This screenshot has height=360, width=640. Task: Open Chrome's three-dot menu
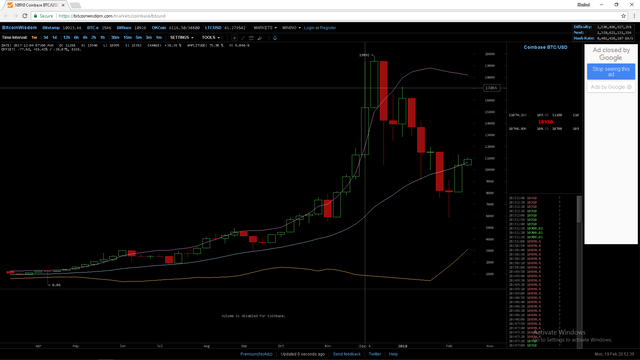tap(634, 16)
